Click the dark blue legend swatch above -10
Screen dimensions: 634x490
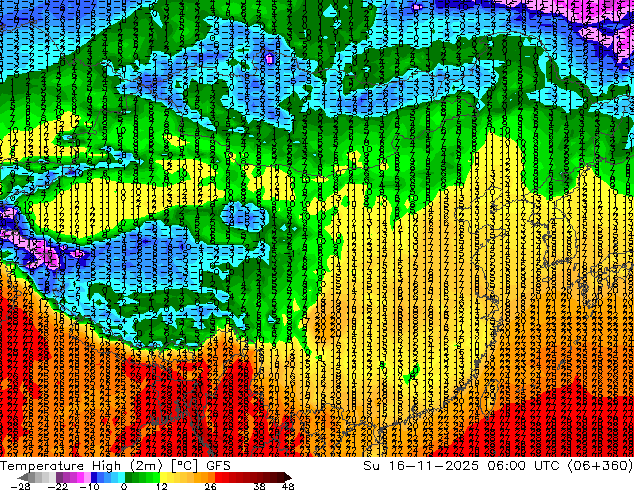[x=94, y=477]
